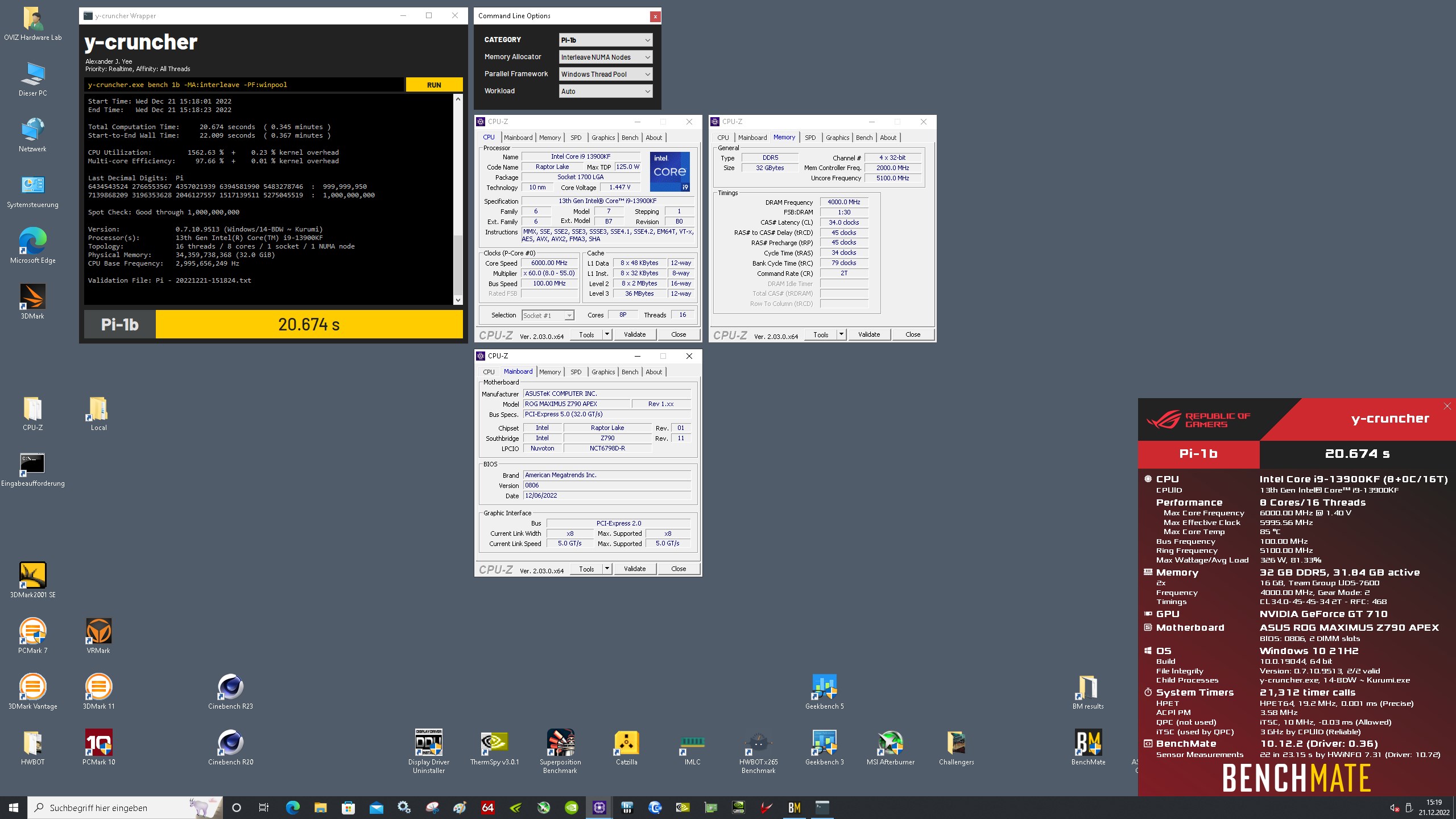1456x819 pixels.
Task: Open the 3DMark 11 shortcut
Action: (98, 692)
